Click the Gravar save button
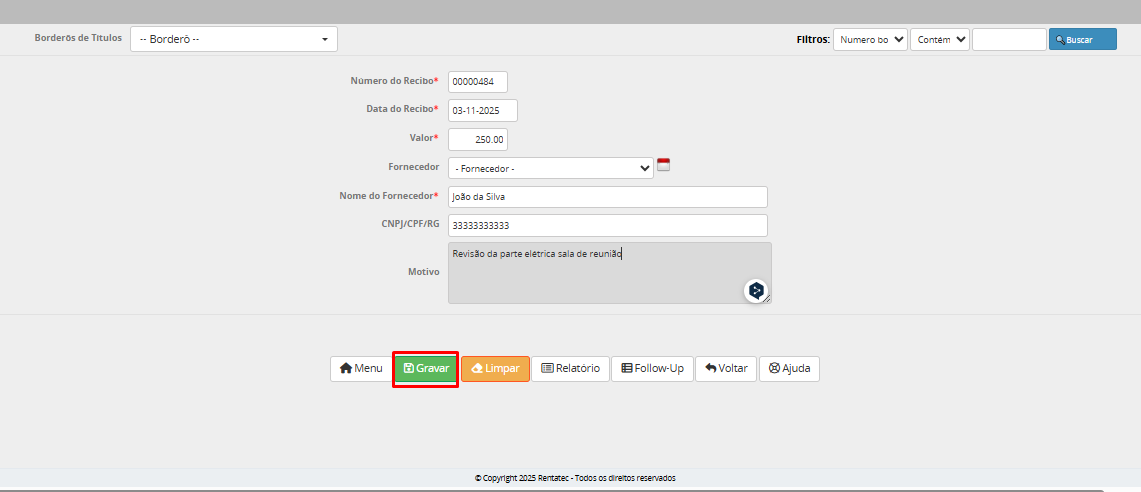Screen dimensions: 1141x492 point(426,368)
